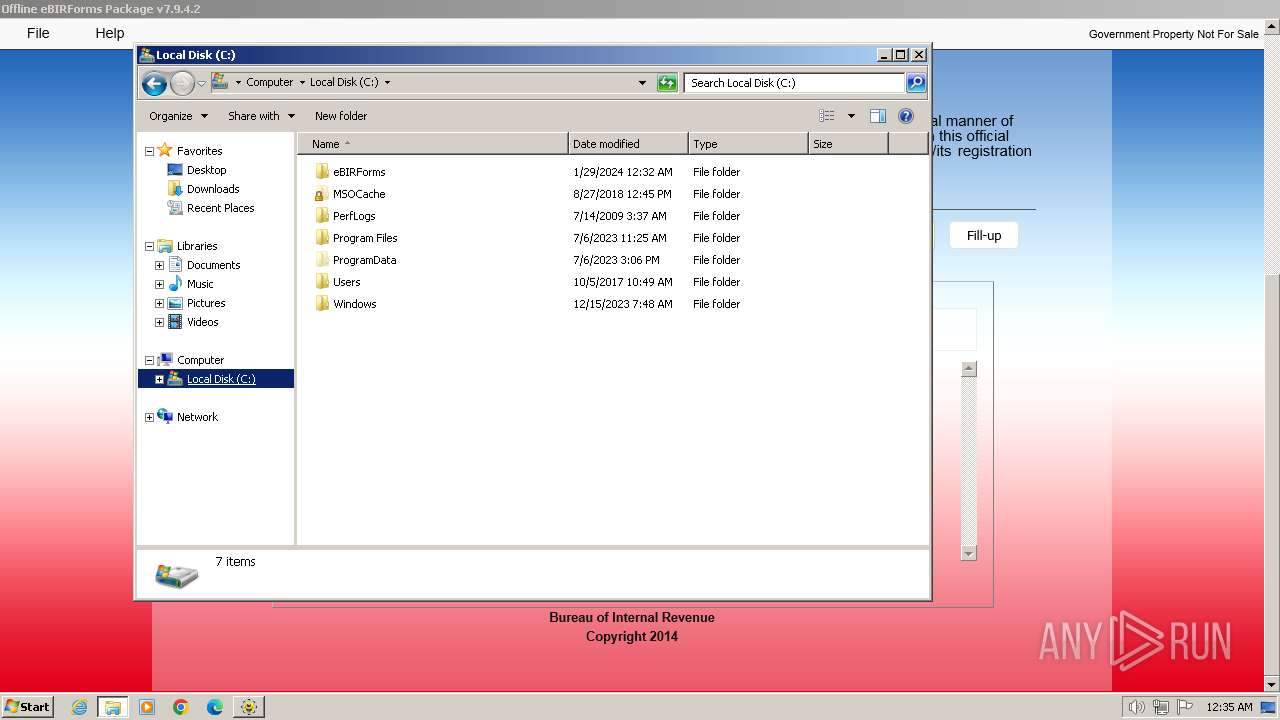1280x720 pixels.
Task: Sort by the Size column header
Action: (848, 144)
